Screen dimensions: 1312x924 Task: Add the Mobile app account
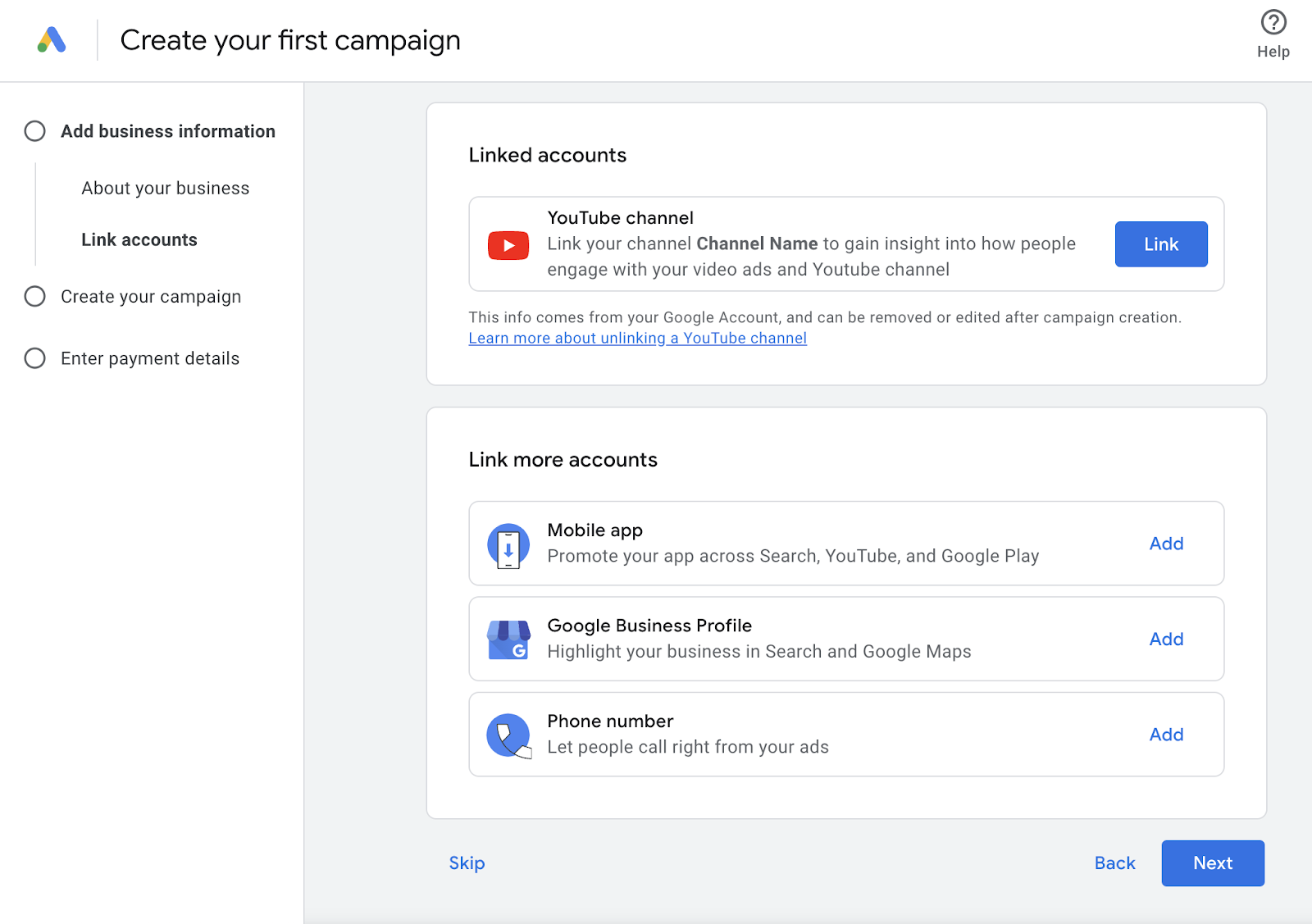click(1166, 544)
